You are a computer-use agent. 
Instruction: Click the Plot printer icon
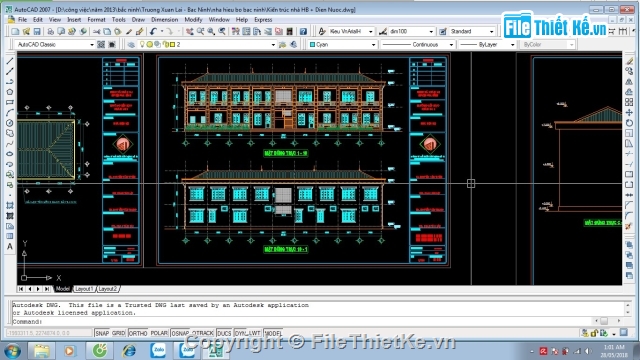[x=51, y=31]
